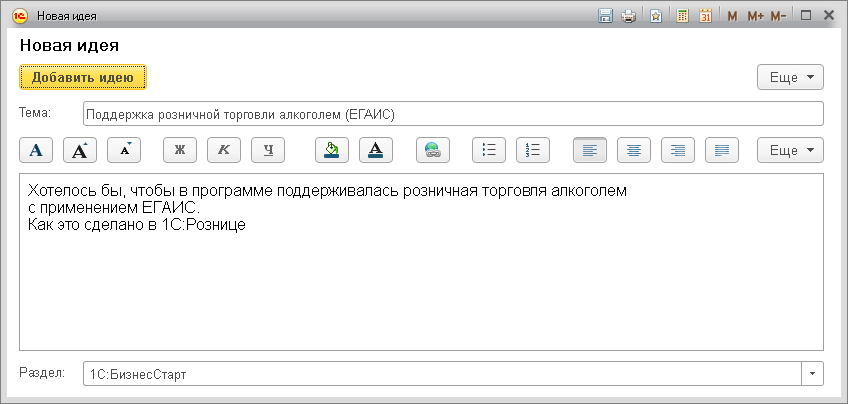Screen dimensions: 848x404
Task: Open the formatting toolbar Еще menu
Action: [x=790, y=150]
